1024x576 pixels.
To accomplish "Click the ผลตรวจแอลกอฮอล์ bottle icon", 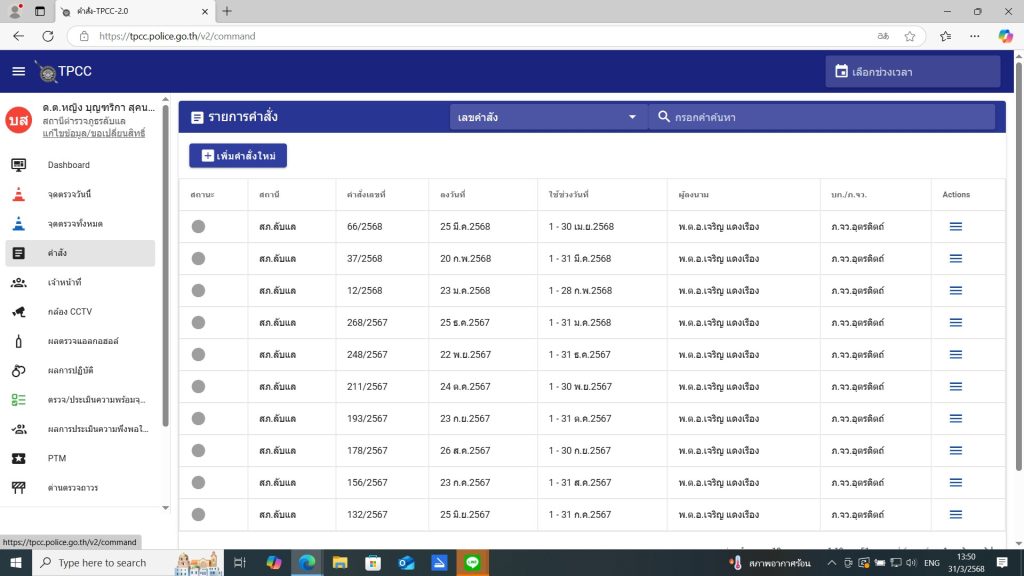I will tap(18, 341).
